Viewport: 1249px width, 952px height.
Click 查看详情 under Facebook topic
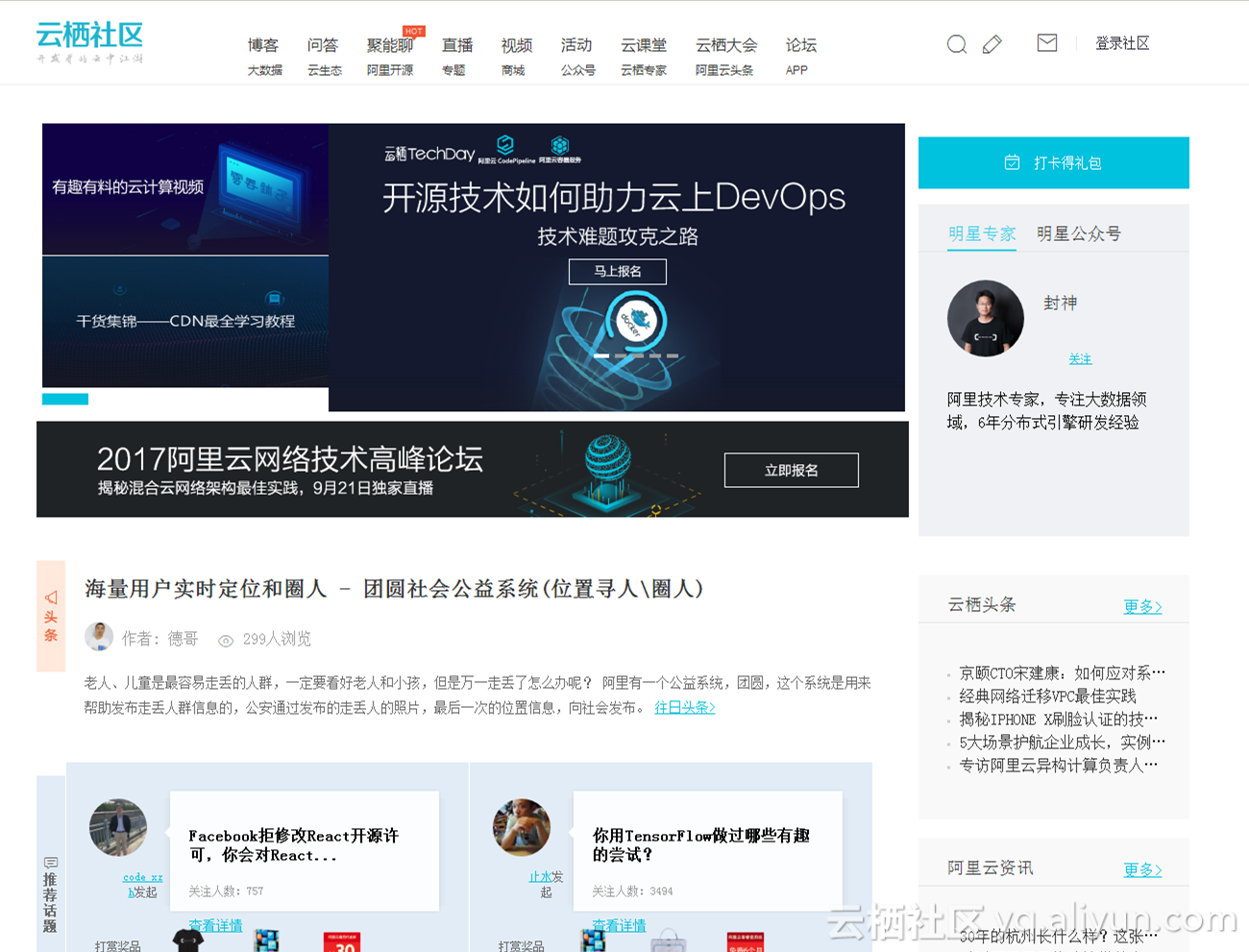[215, 926]
